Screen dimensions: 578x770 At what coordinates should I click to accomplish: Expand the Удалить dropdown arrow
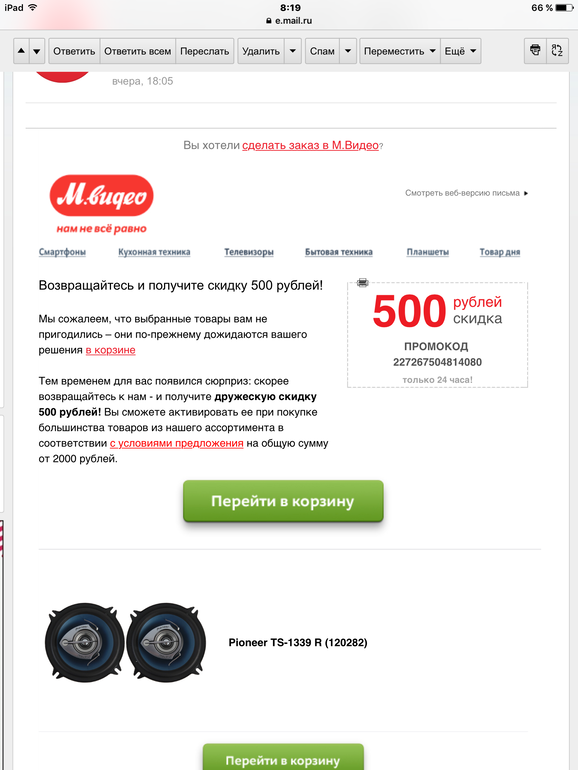[x=293, y=51]
